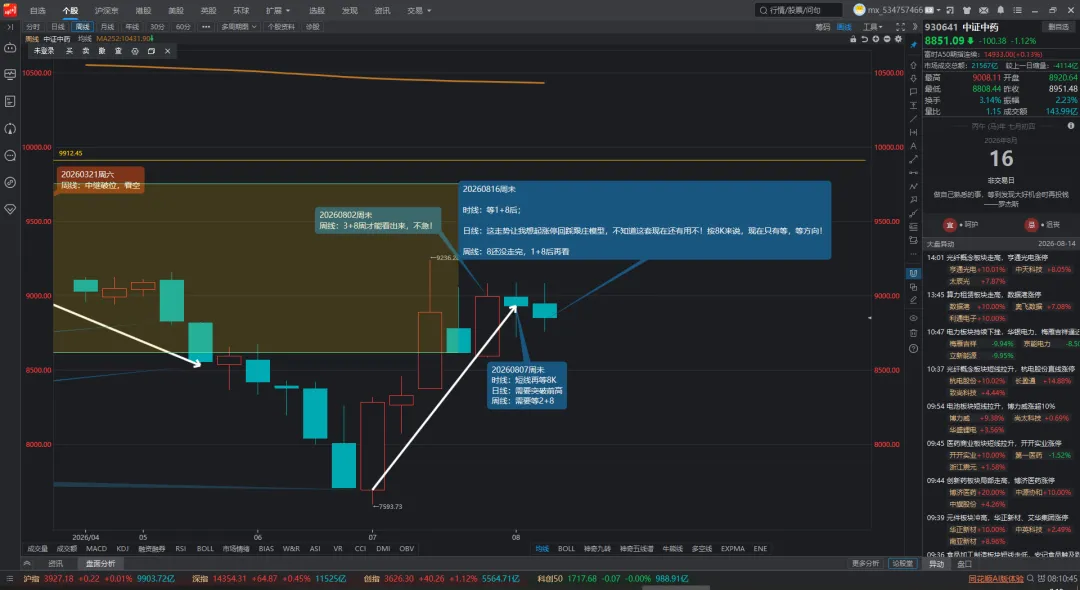Open 选股 menu item
This screenshot has width=1080, height=590.
[x=317, y=10]
